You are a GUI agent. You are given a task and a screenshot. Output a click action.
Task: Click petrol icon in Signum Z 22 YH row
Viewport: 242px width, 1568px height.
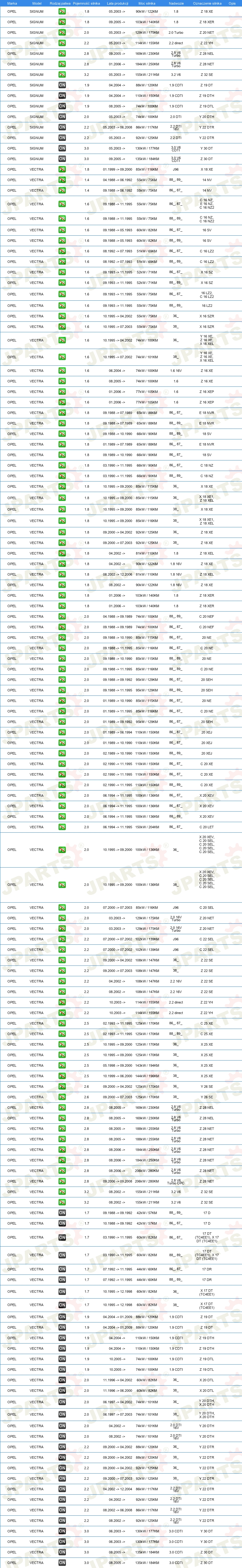pos(62,43)
